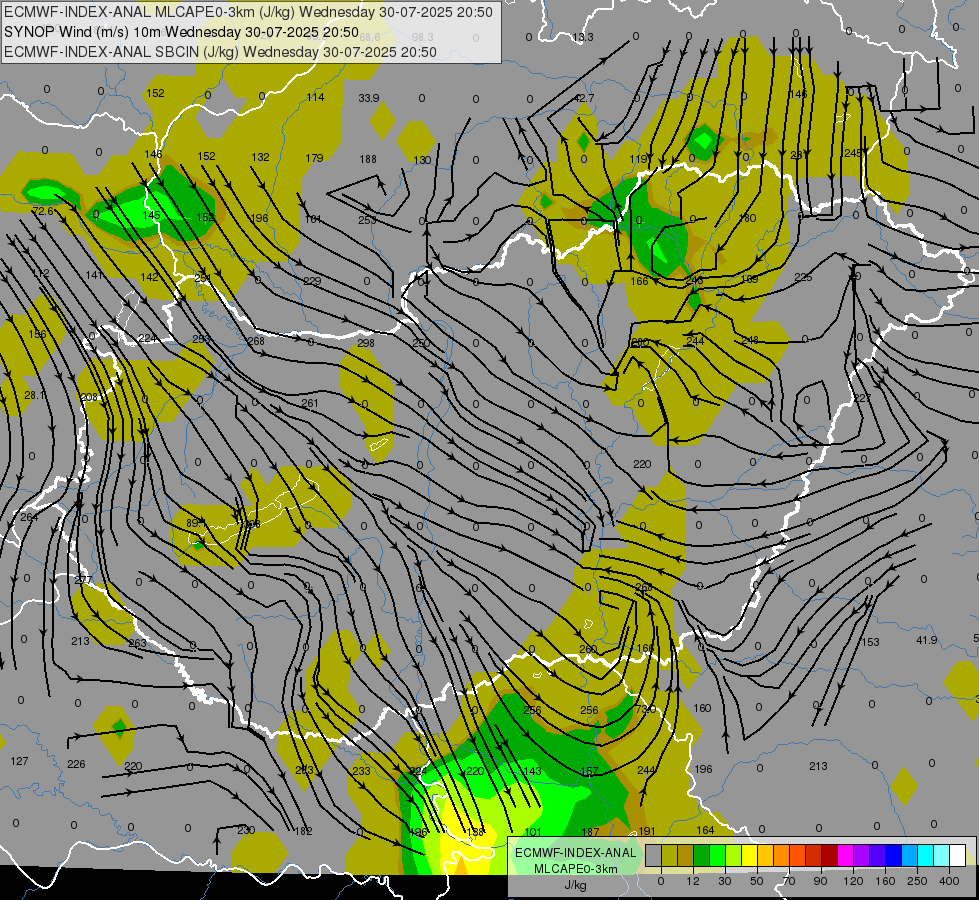Select the map value 245
The image size is (979, 900).
point(853,154)
